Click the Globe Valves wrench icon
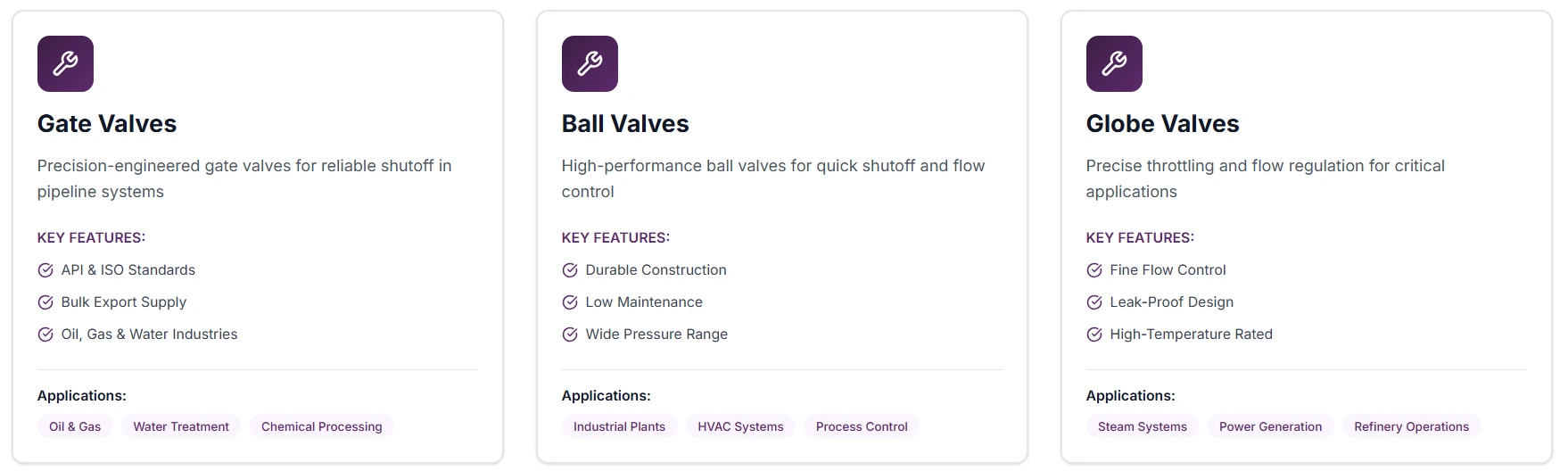This screenshot has height=471, width=1568. point(1114,63)
